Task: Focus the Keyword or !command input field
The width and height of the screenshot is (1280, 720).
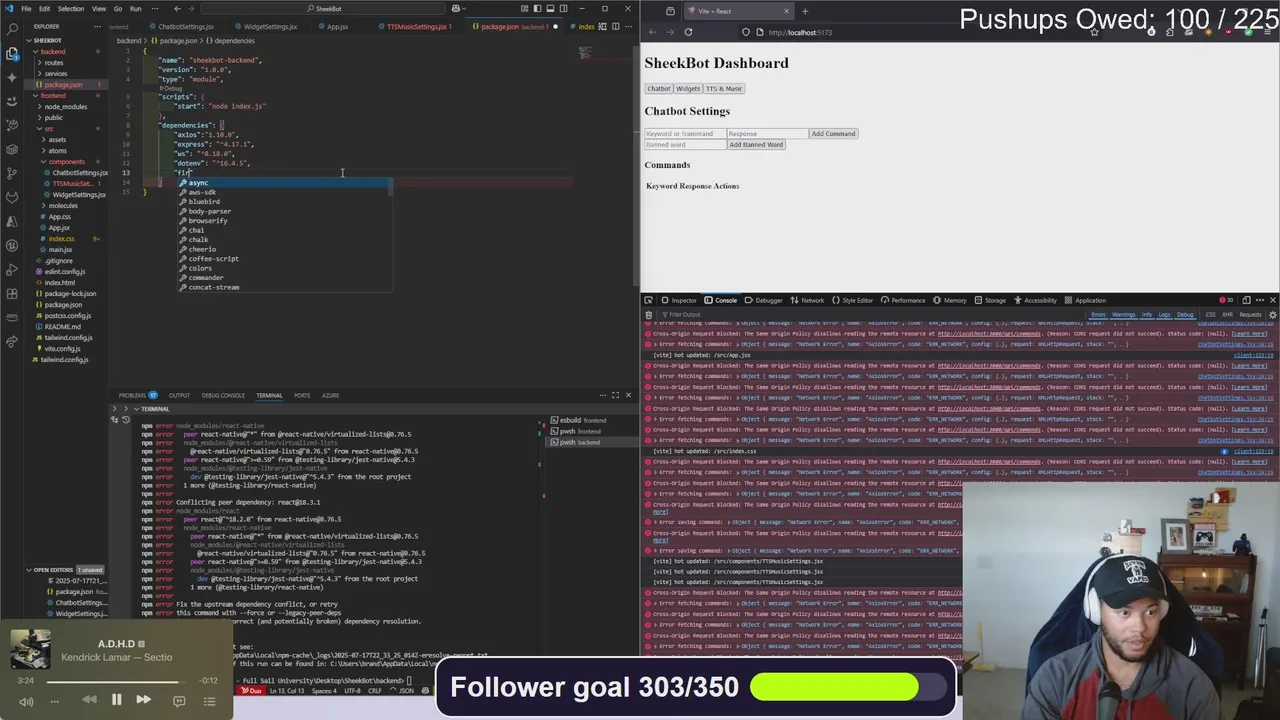Action: (x=685, y=133)
